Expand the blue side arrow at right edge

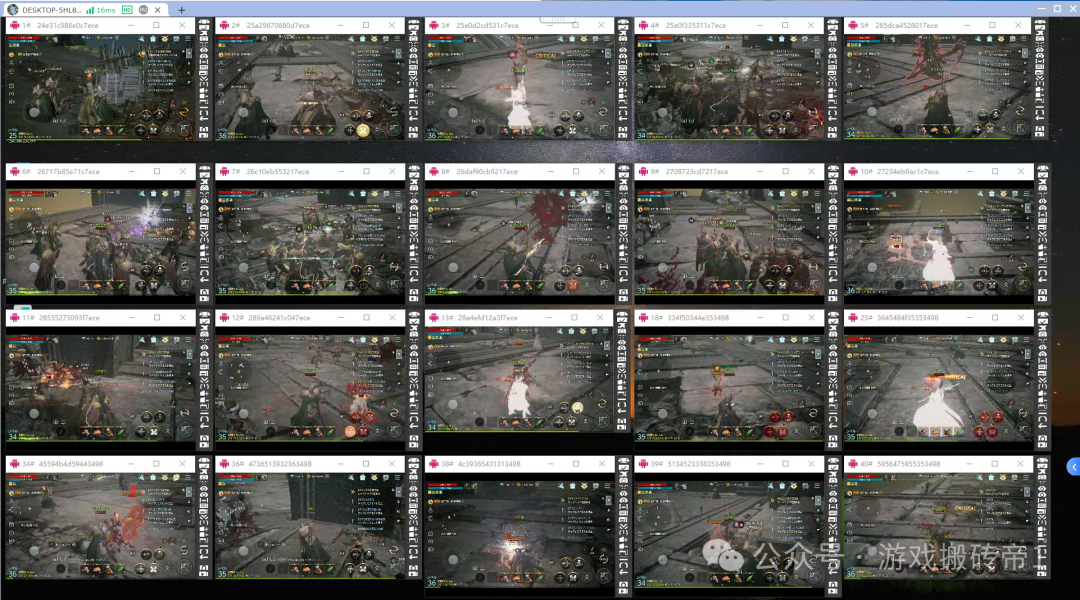tap(1073, 467)
